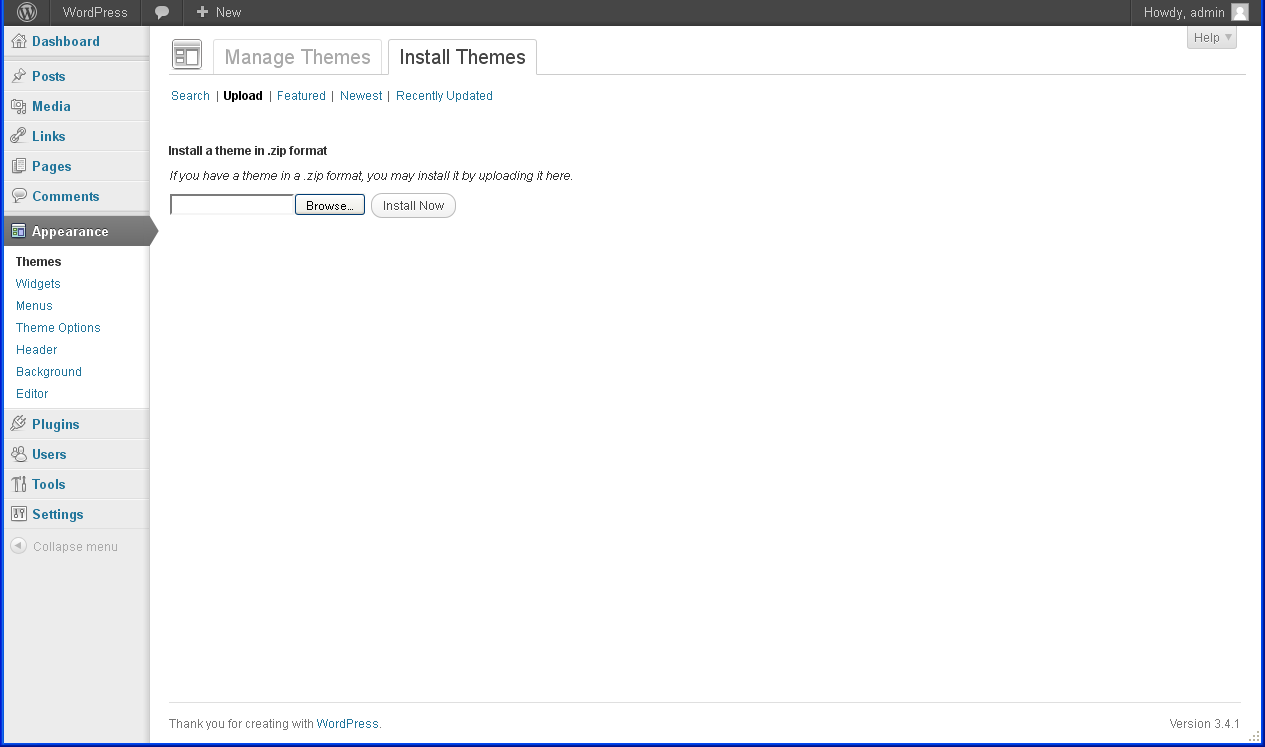Open the Plugins menu item
The height and width of the screenshot is (747, 1265).
[55, 424]
